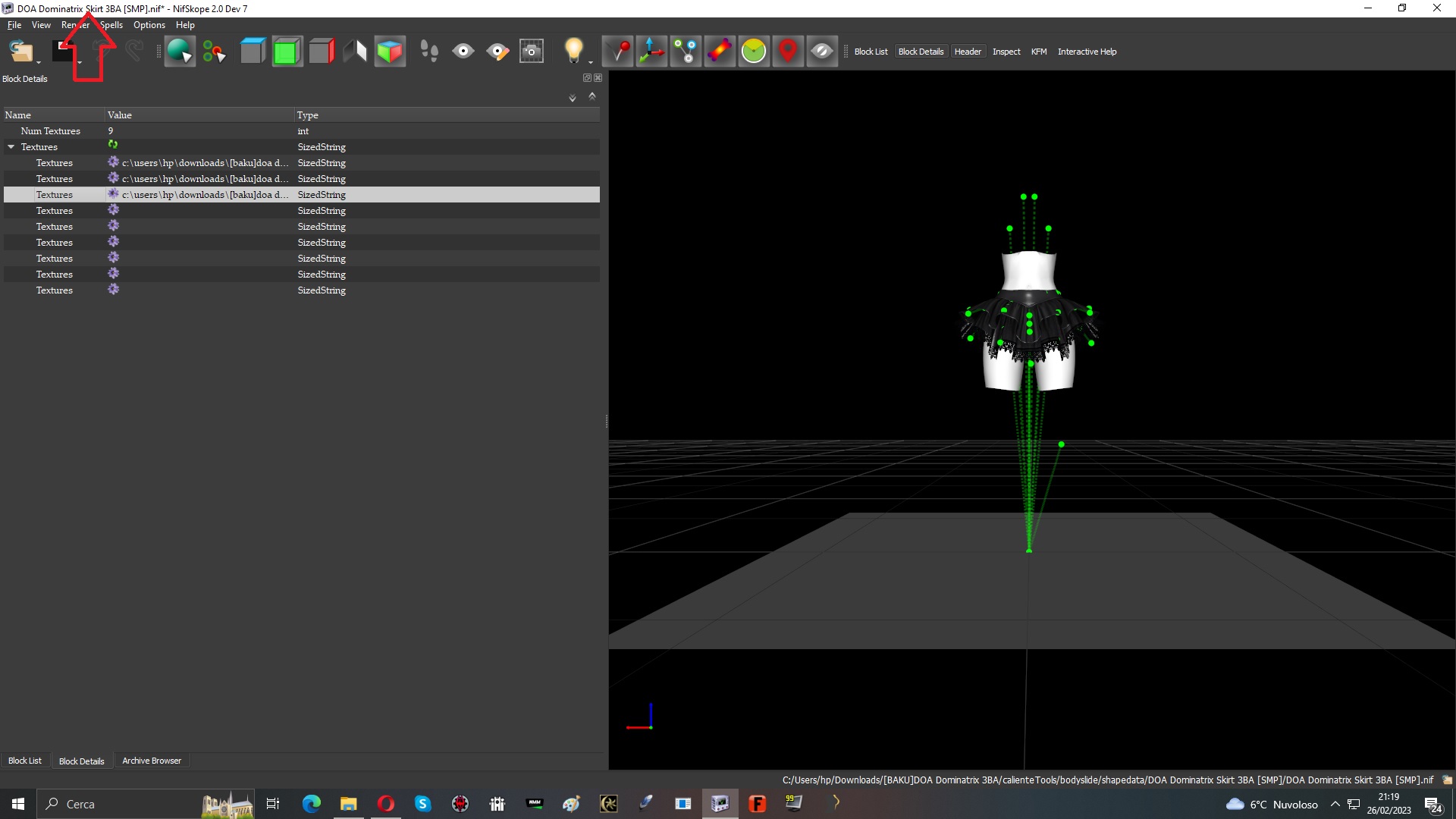1456x819 pixels.
Task: Select the Num Textures row
Action: [x=302, y=131]
